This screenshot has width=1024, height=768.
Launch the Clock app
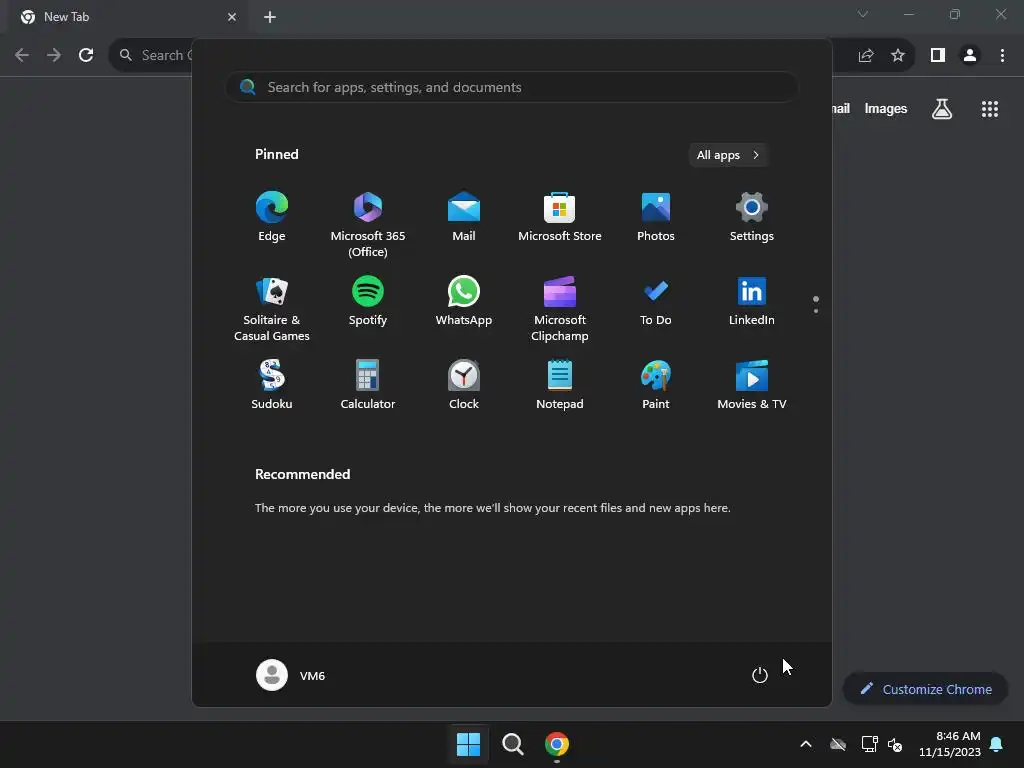pyautogui.click(x=464, y=385)
